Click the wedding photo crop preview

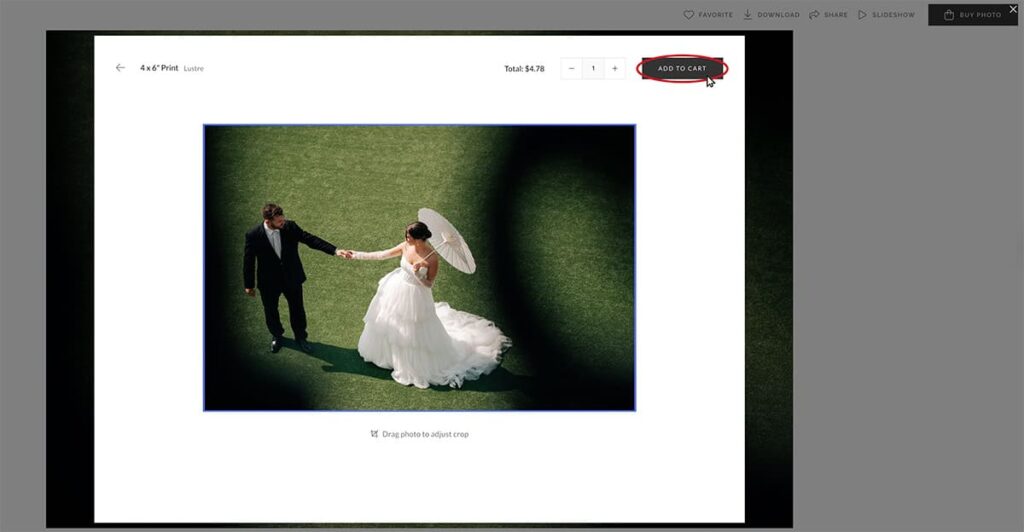pos(419,268)
